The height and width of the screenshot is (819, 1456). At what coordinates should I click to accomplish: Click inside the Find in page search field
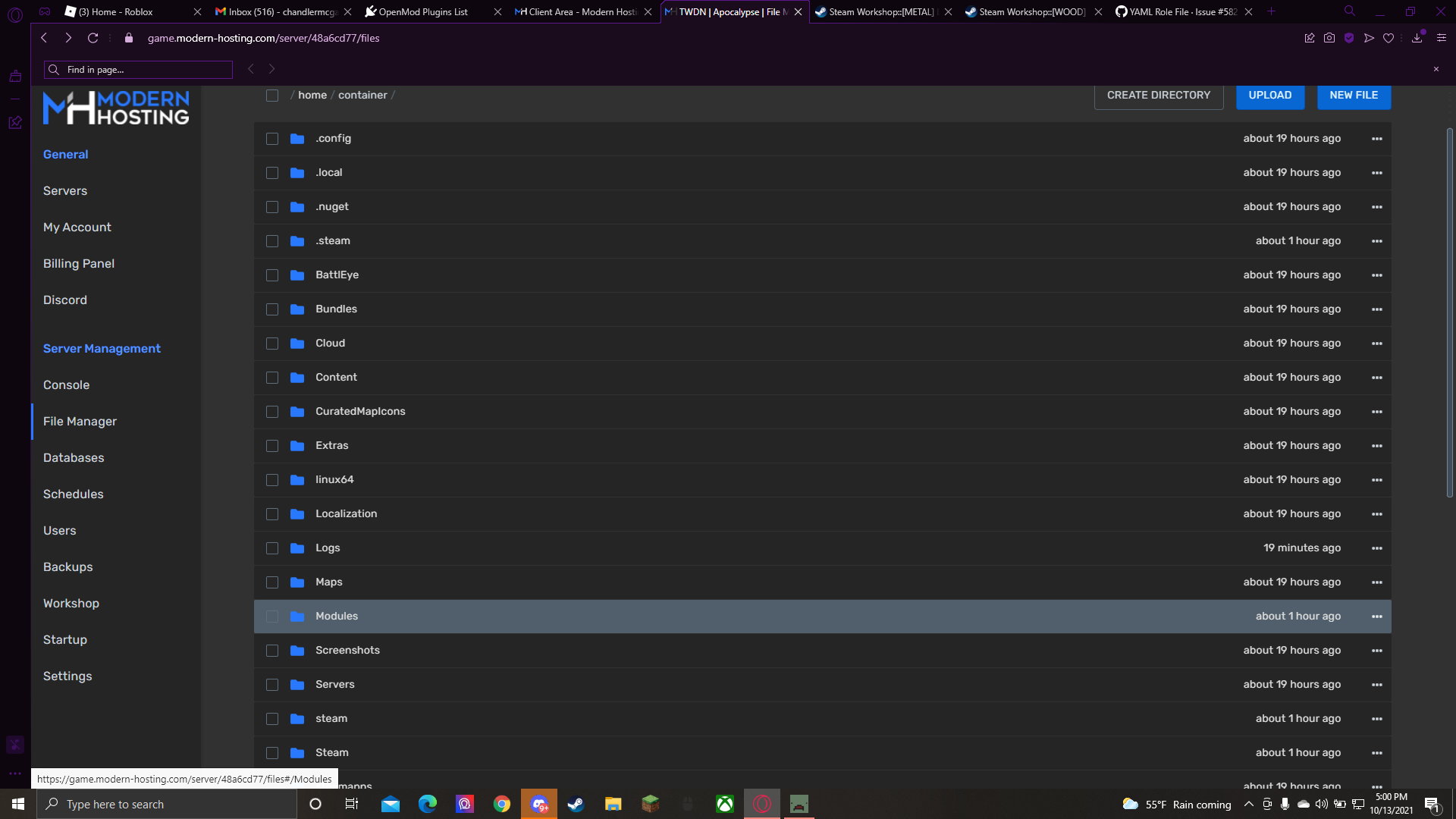pyautogui.click(x=137, y=69)
